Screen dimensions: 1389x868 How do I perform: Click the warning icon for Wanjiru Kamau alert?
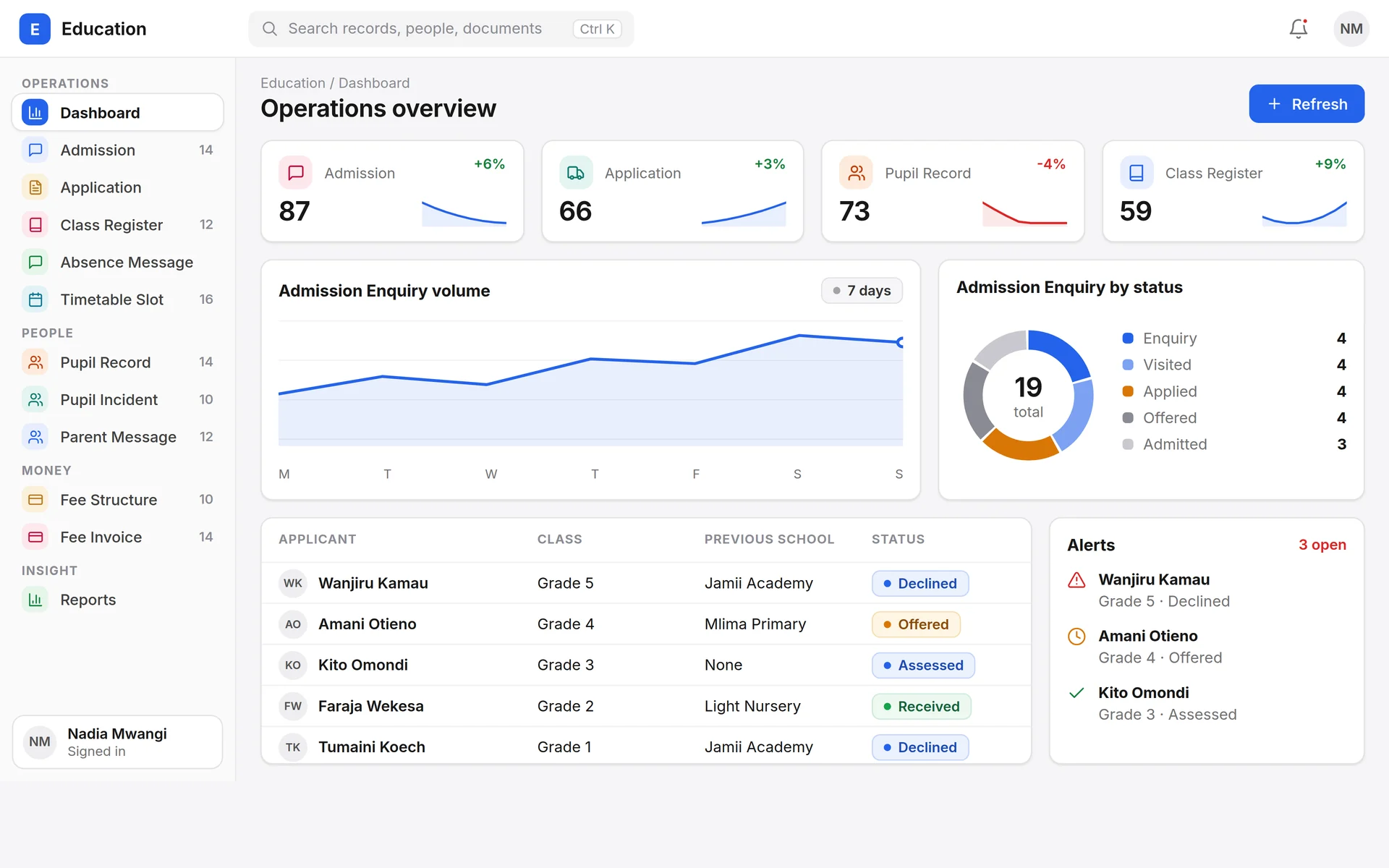1076,580
